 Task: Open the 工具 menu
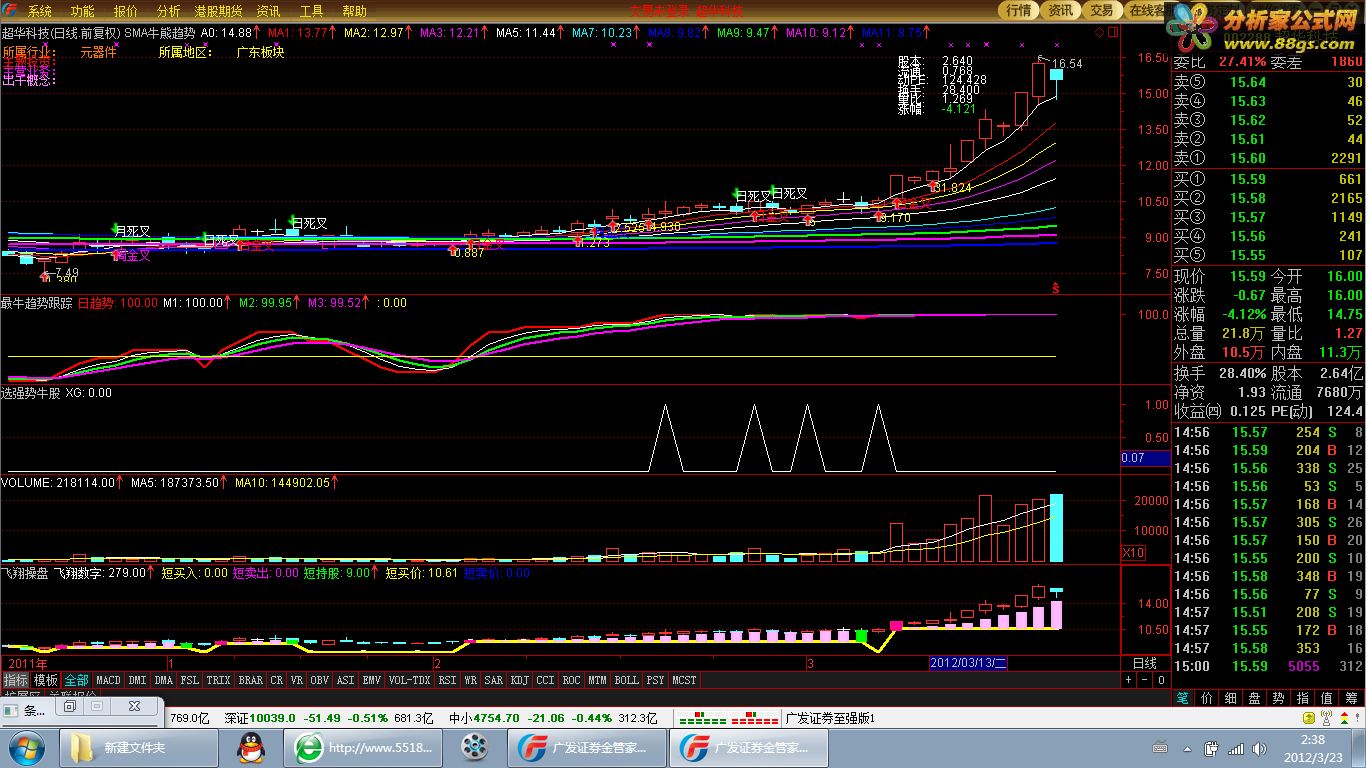pyautogui.click(x=311, y=11)
